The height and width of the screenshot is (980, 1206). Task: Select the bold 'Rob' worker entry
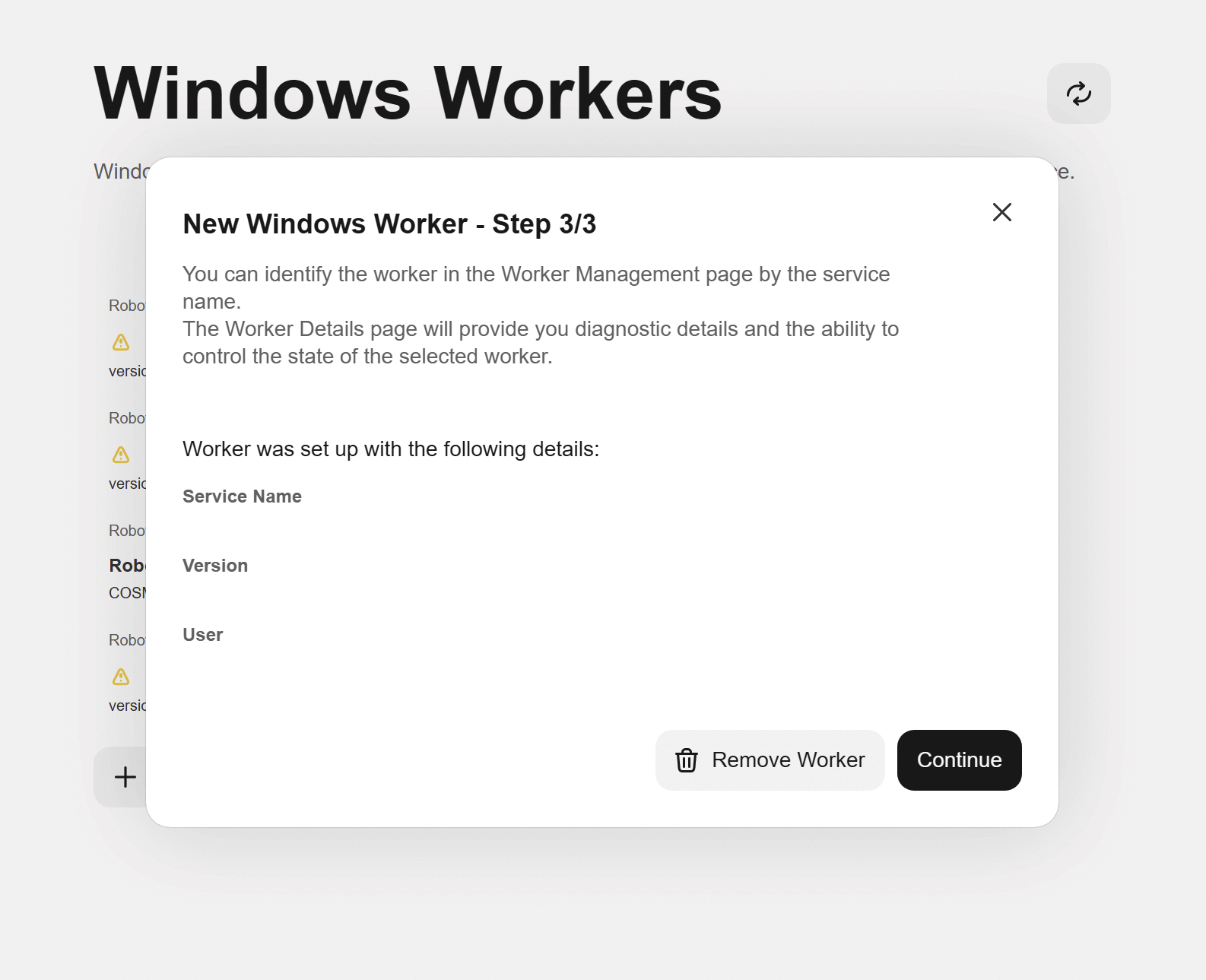[x=127, y=566]
